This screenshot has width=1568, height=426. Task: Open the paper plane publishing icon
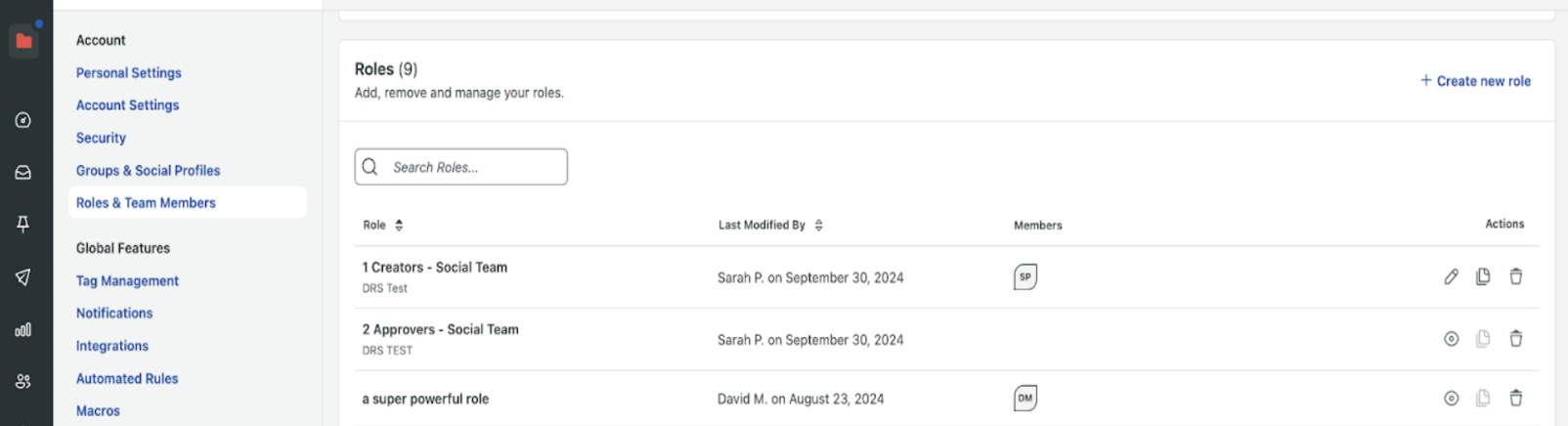click(x=23, y=277)
